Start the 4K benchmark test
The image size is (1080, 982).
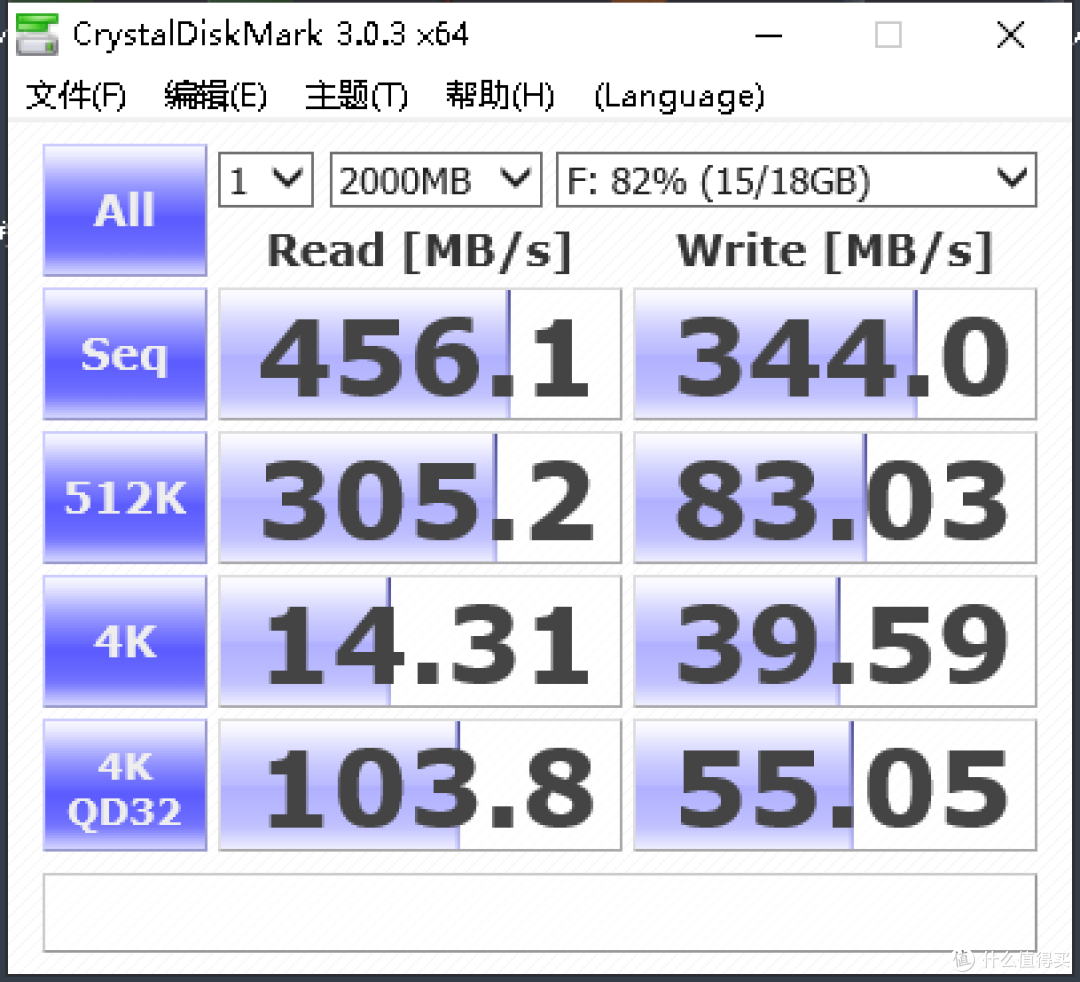[125, 641]
